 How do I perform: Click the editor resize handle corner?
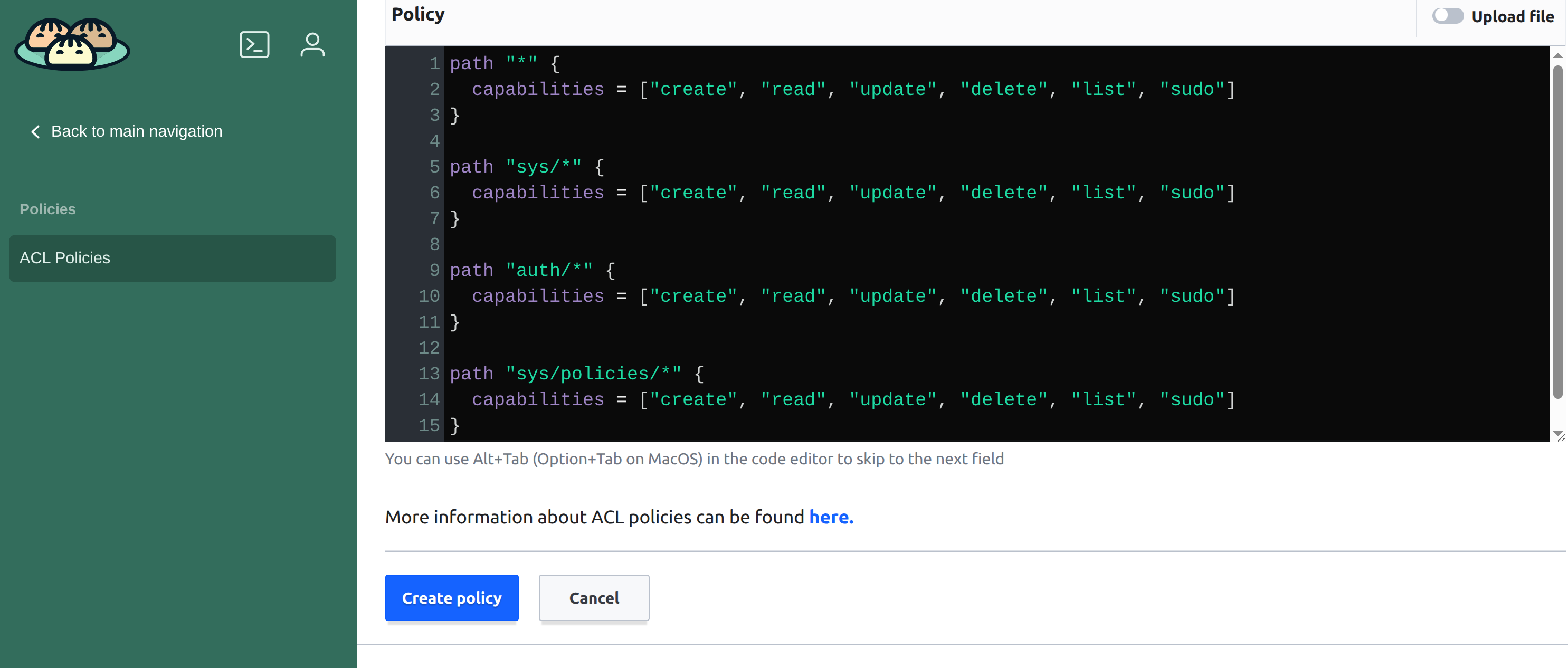coord(1561,438)
